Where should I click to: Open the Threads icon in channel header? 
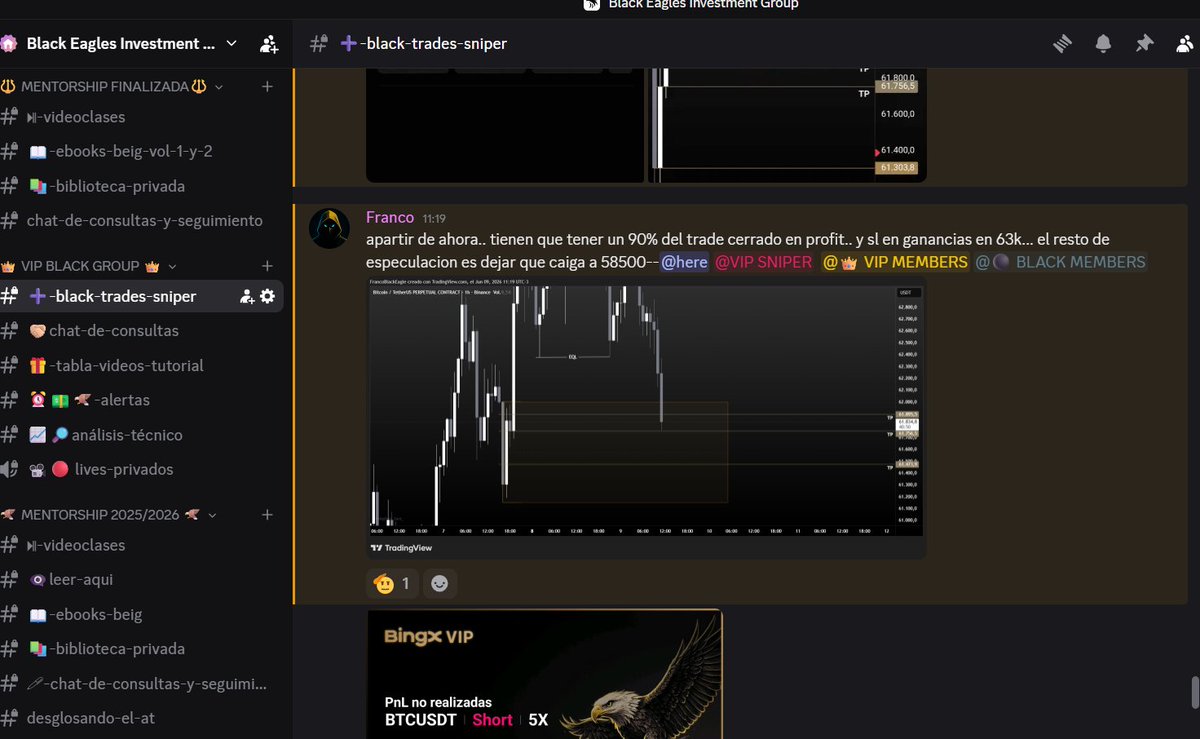[1062, 43]
